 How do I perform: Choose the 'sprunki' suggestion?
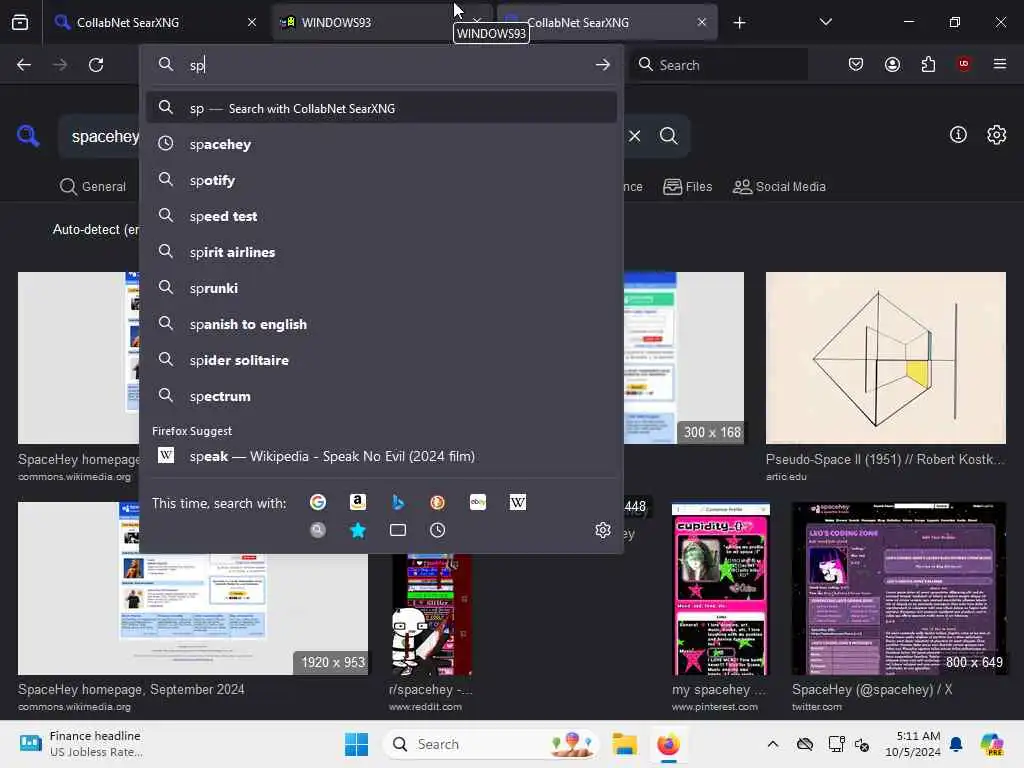coord(381,288)
